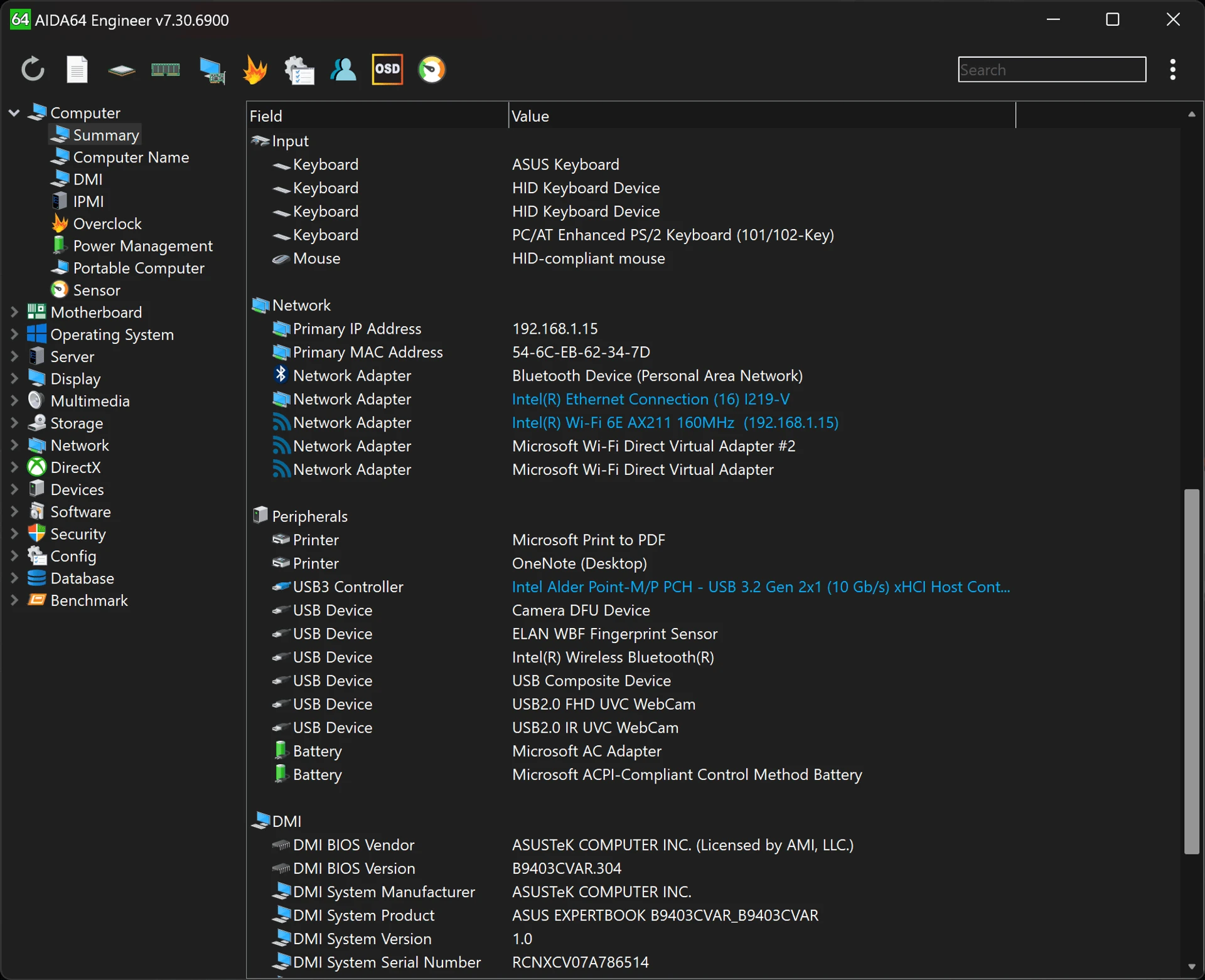1205x980 pixels.
Task: Click the Value column header
Action: click(x=761, y=116)
